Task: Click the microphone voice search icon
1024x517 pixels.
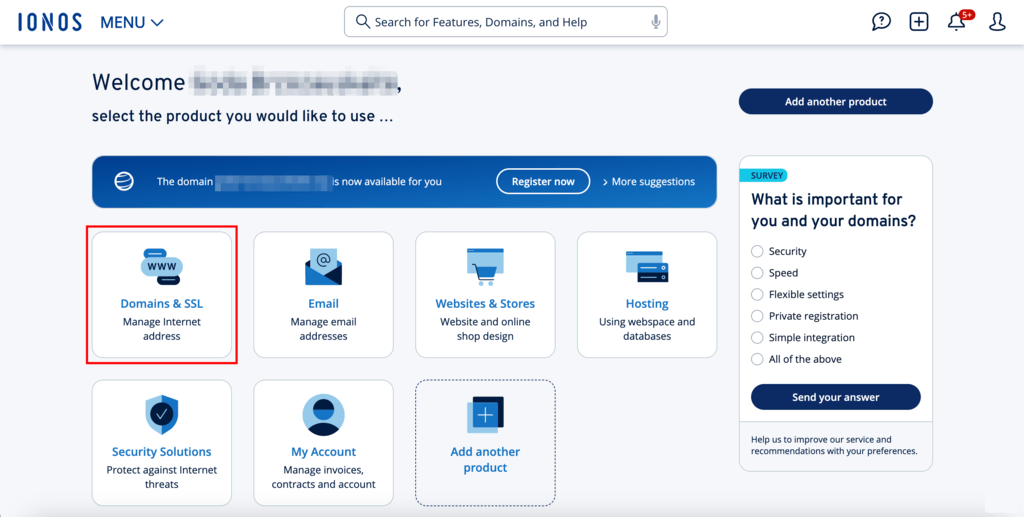Action: click(x=656, y=22)
